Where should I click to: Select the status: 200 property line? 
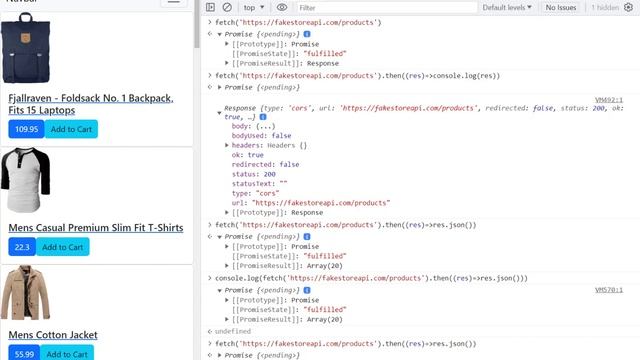point(253,174)
